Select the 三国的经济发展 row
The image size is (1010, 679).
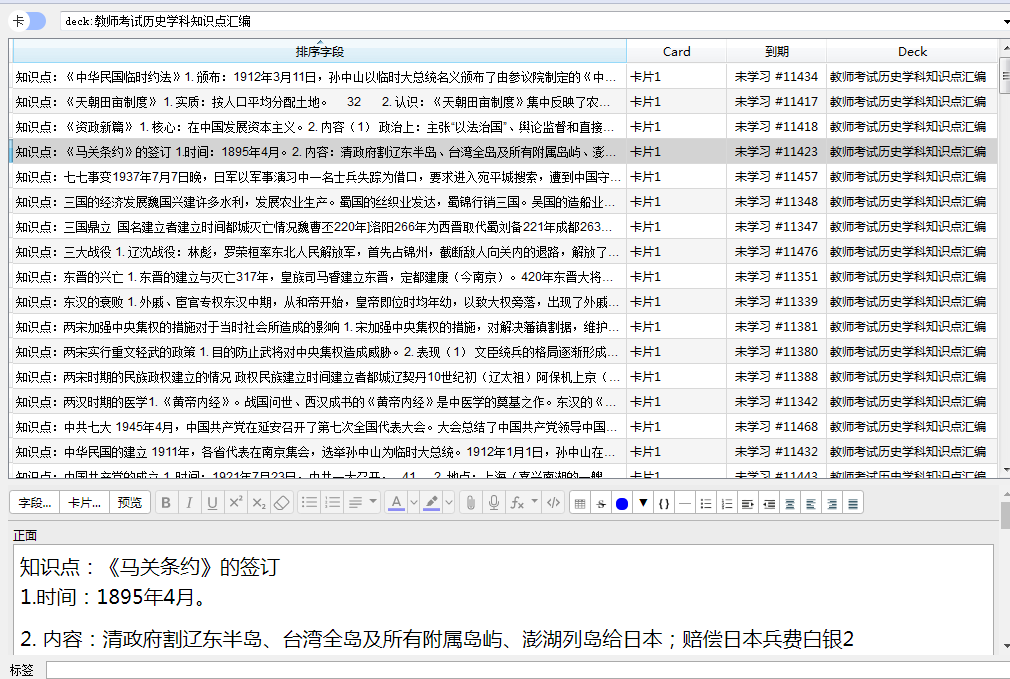point(505,202)
